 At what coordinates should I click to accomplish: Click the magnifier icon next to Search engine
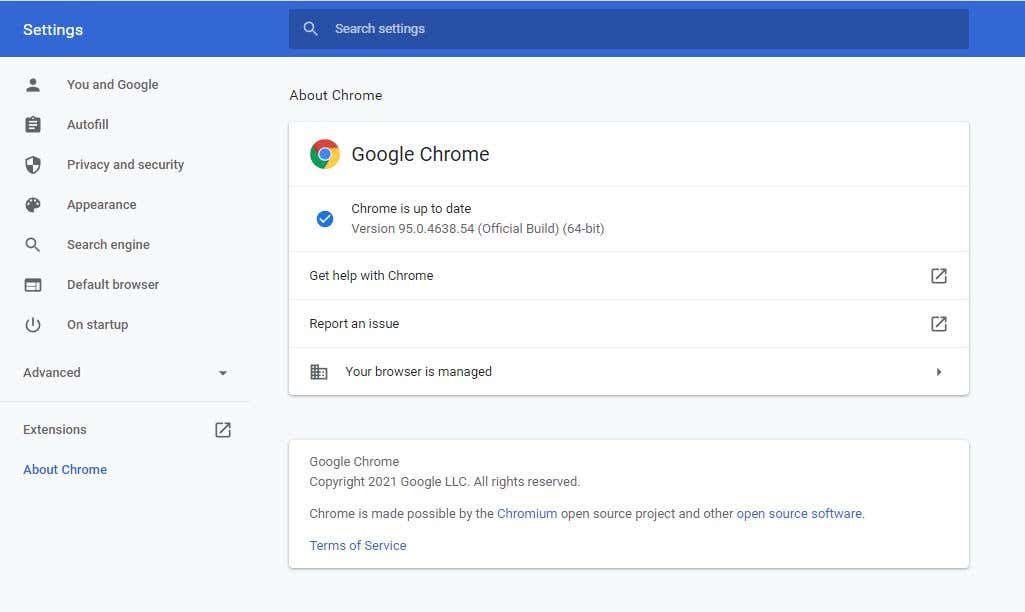33,245
